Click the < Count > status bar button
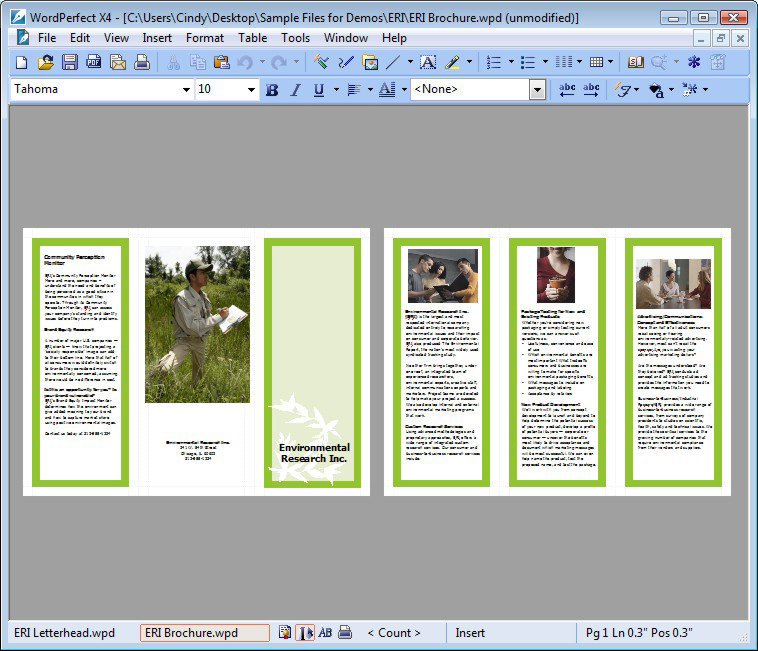Screen dimensions: 758x651 click(394, 633)
